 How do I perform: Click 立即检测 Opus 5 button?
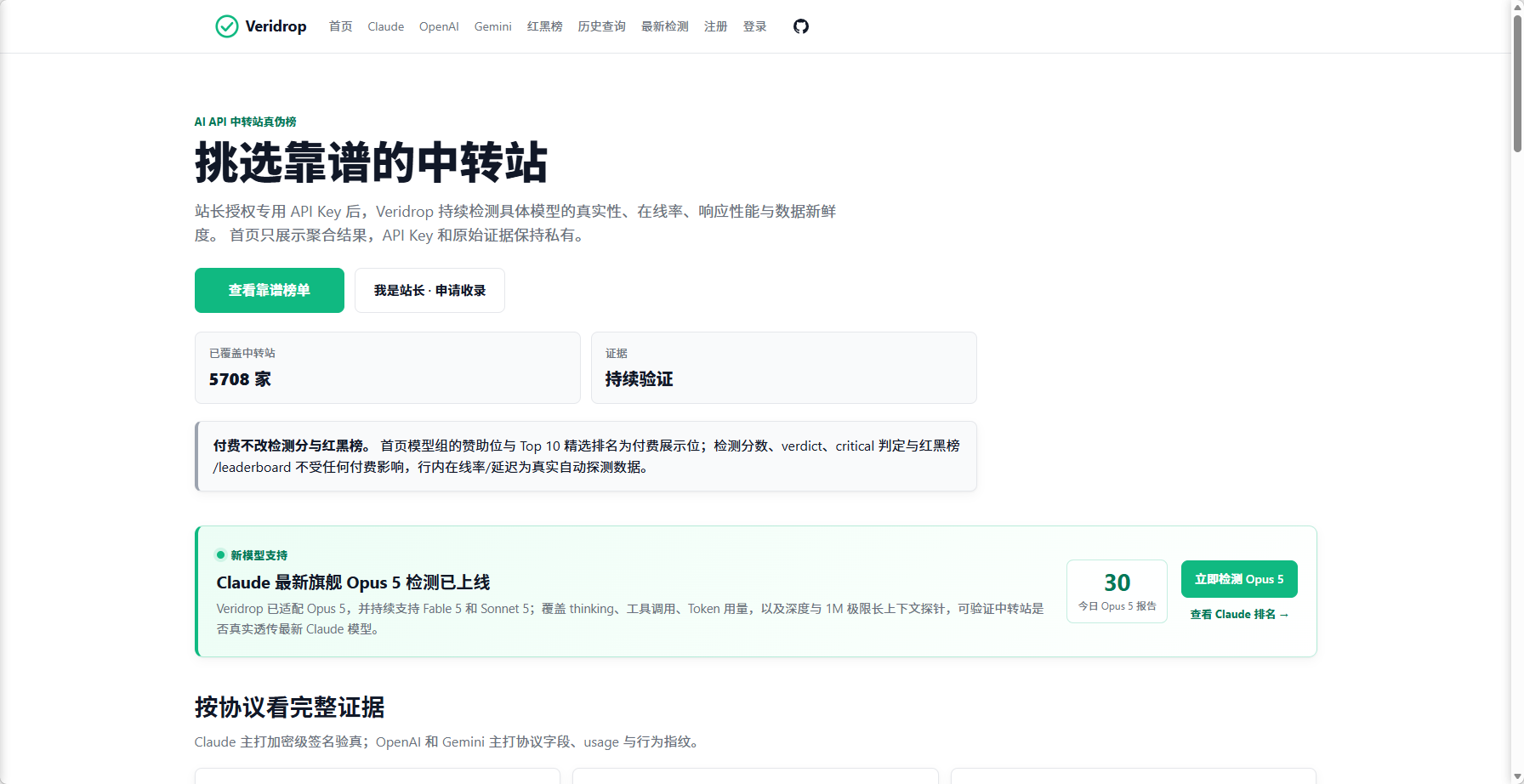1239,579
